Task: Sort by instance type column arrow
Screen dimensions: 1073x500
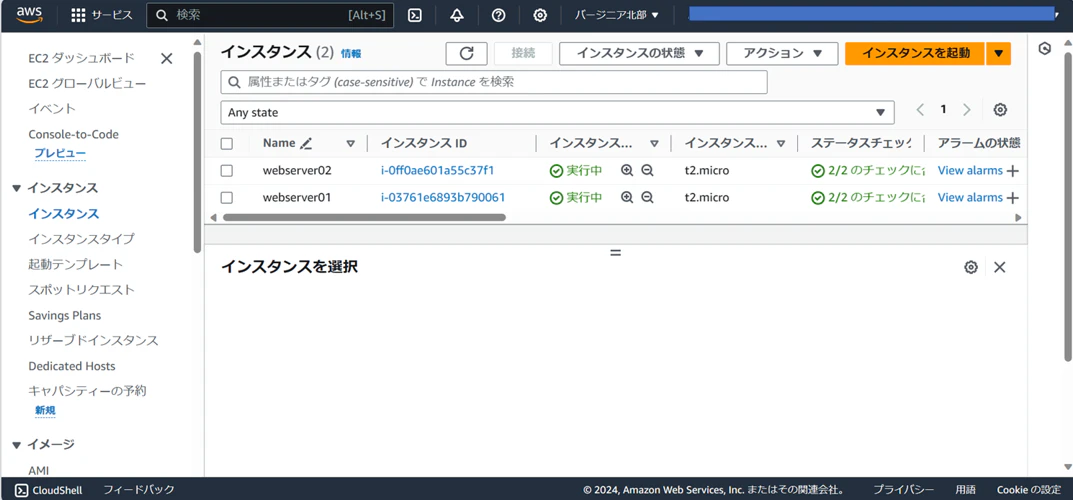Action: (781, 144)
